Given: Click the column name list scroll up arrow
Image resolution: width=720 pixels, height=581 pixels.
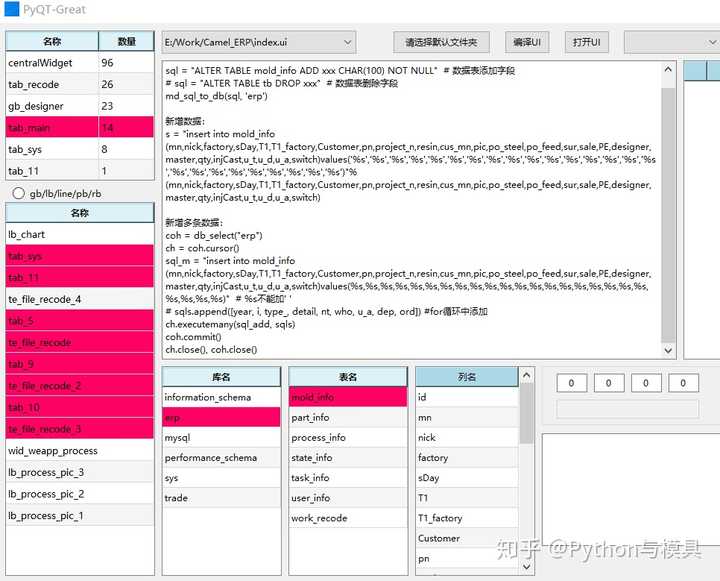Looking at the screenshot, I should tap(527, 375).
